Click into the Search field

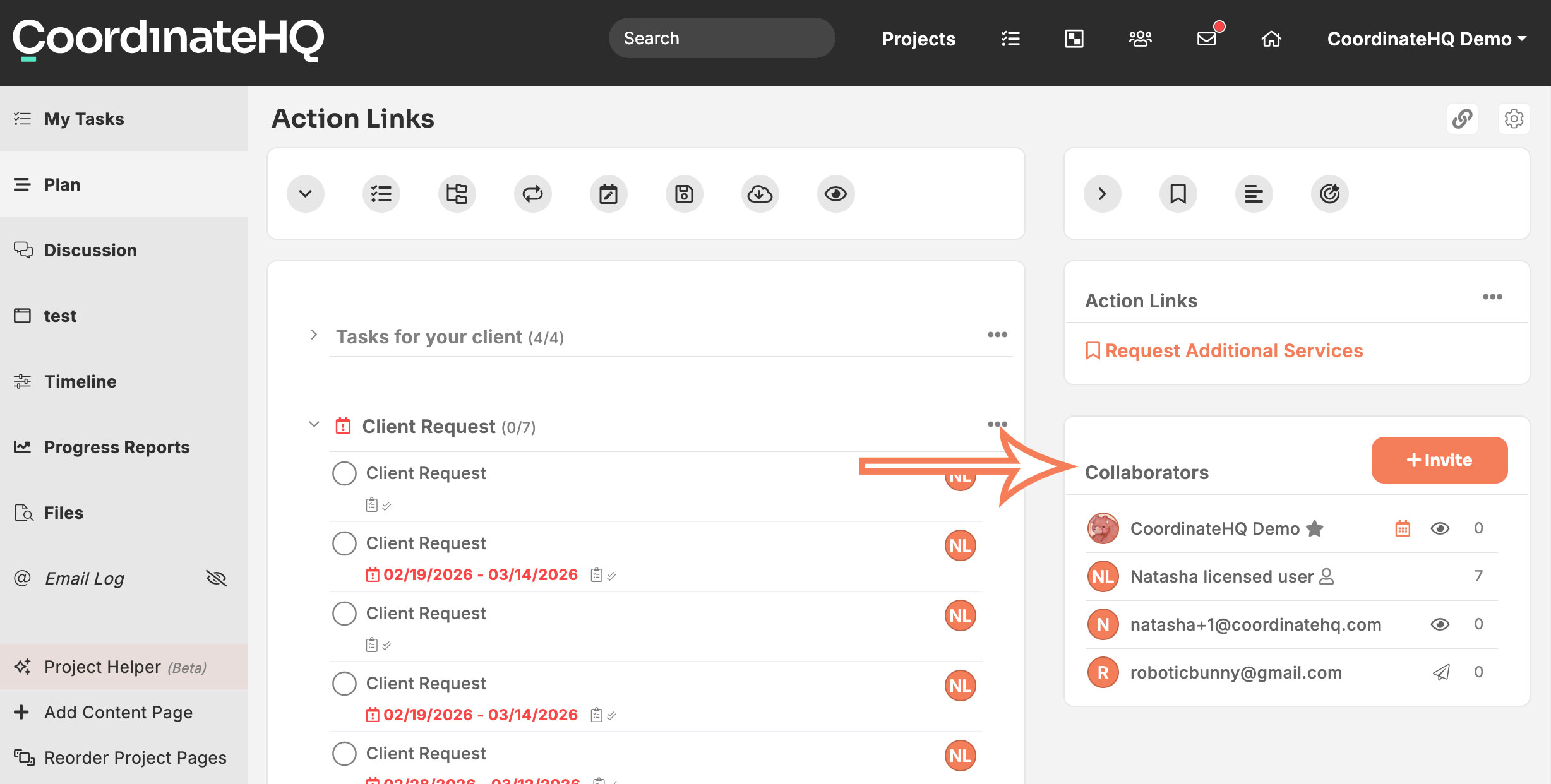point(722,38)
